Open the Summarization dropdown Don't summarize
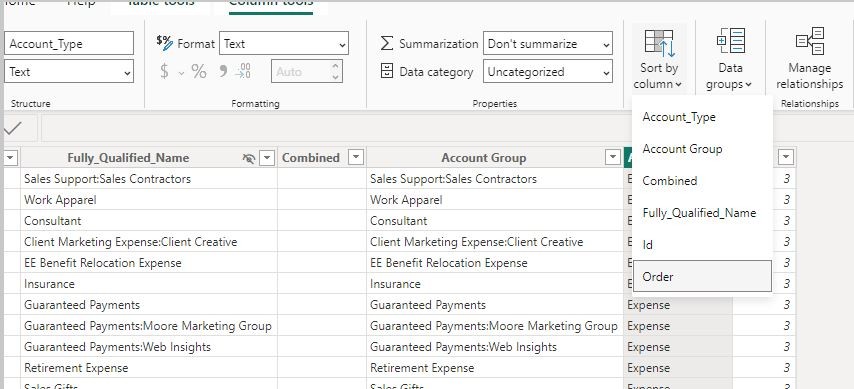854x389 pixels. point(547,44)
